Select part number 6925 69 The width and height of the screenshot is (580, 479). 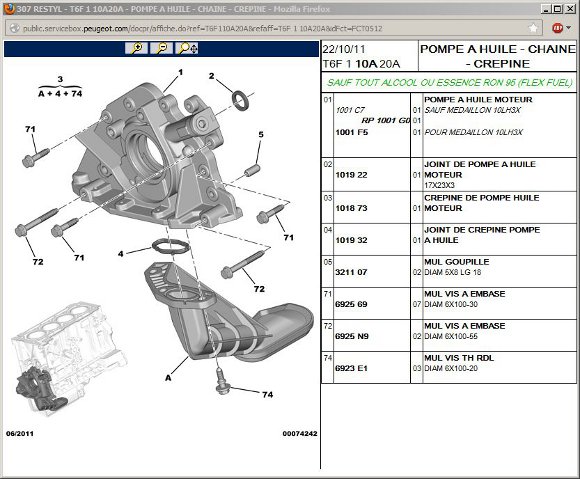click(351, 304)
